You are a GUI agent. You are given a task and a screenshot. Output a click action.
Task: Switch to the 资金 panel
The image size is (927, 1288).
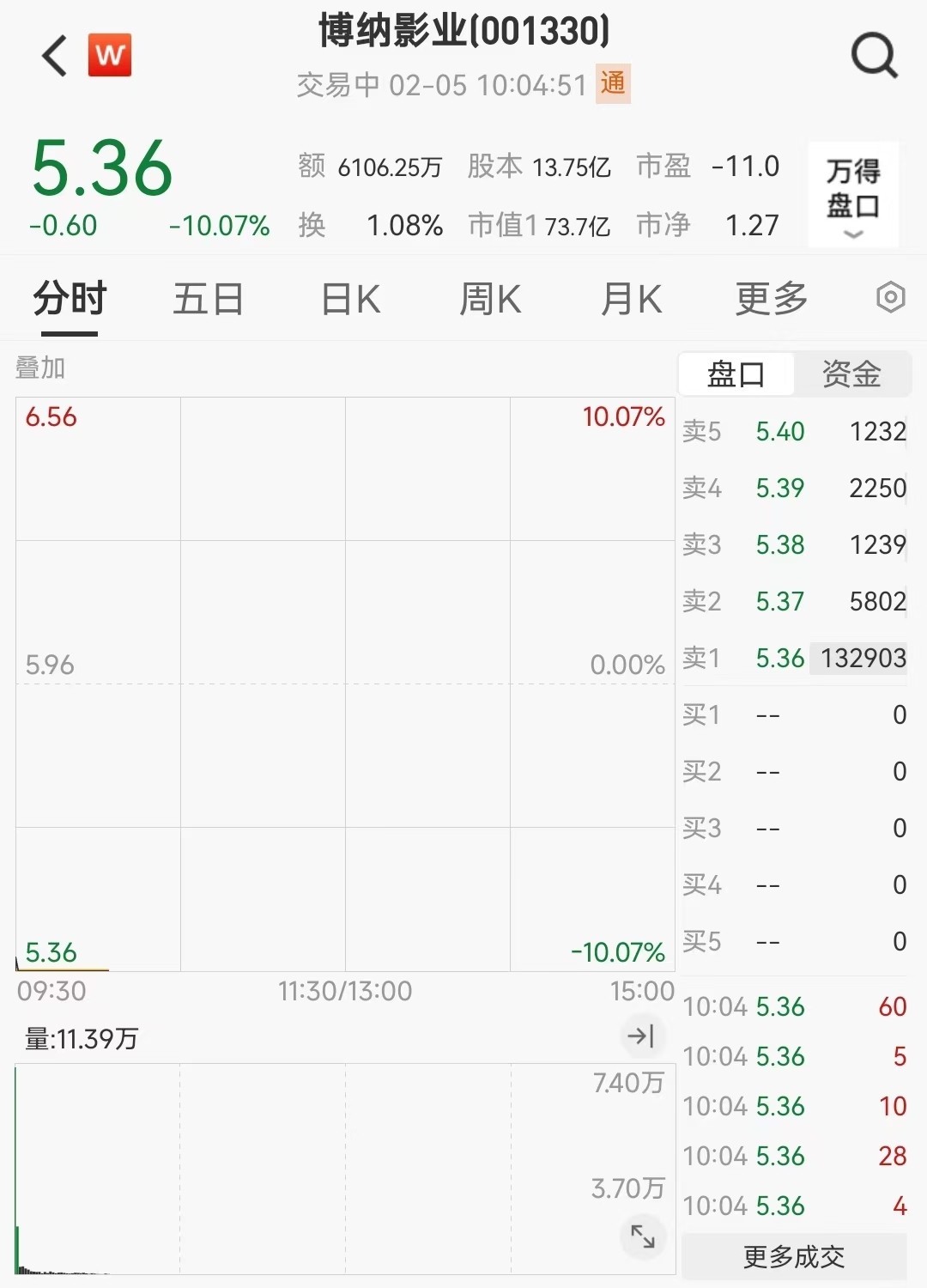pos(851,374)
